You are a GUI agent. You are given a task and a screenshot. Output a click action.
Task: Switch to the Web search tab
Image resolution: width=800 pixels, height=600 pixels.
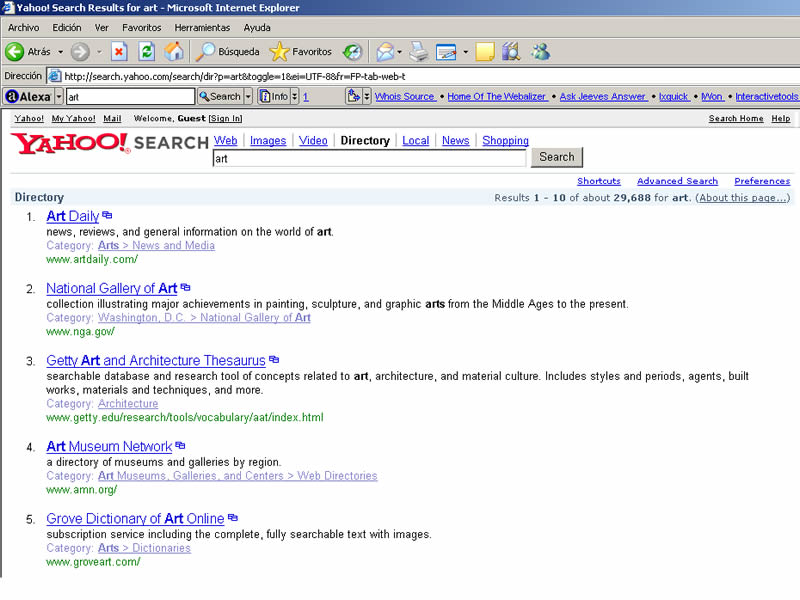[226, 140]
